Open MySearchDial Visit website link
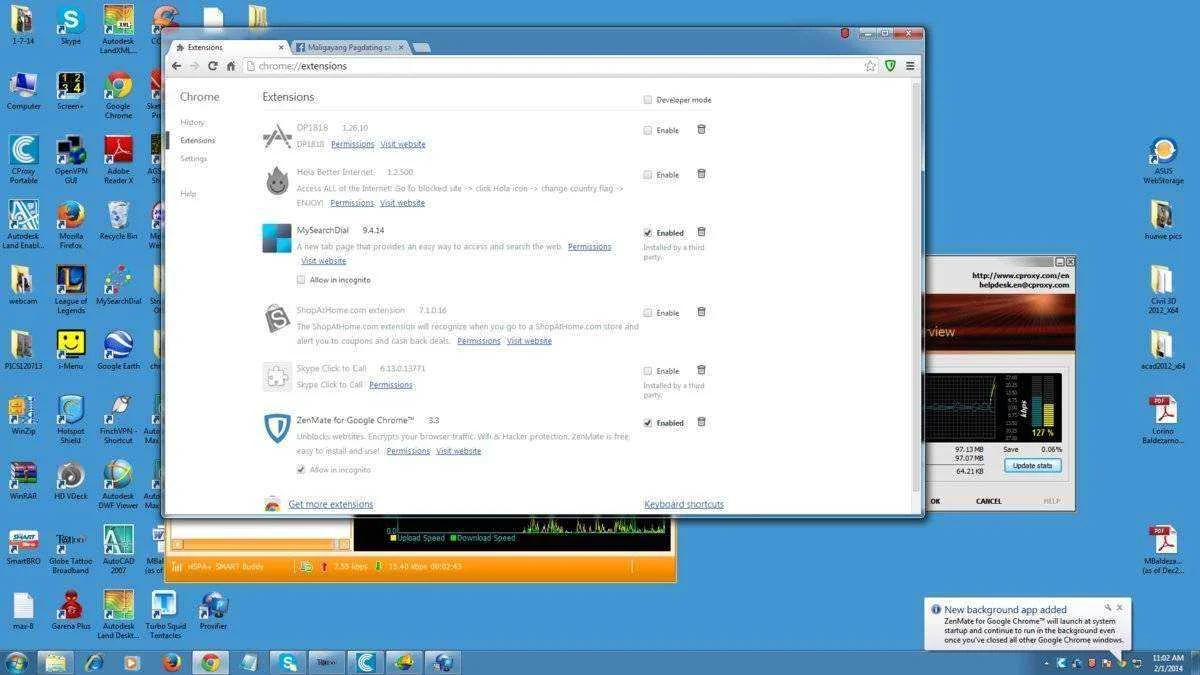The image size is (1200, 675). (x=324, y=260)
